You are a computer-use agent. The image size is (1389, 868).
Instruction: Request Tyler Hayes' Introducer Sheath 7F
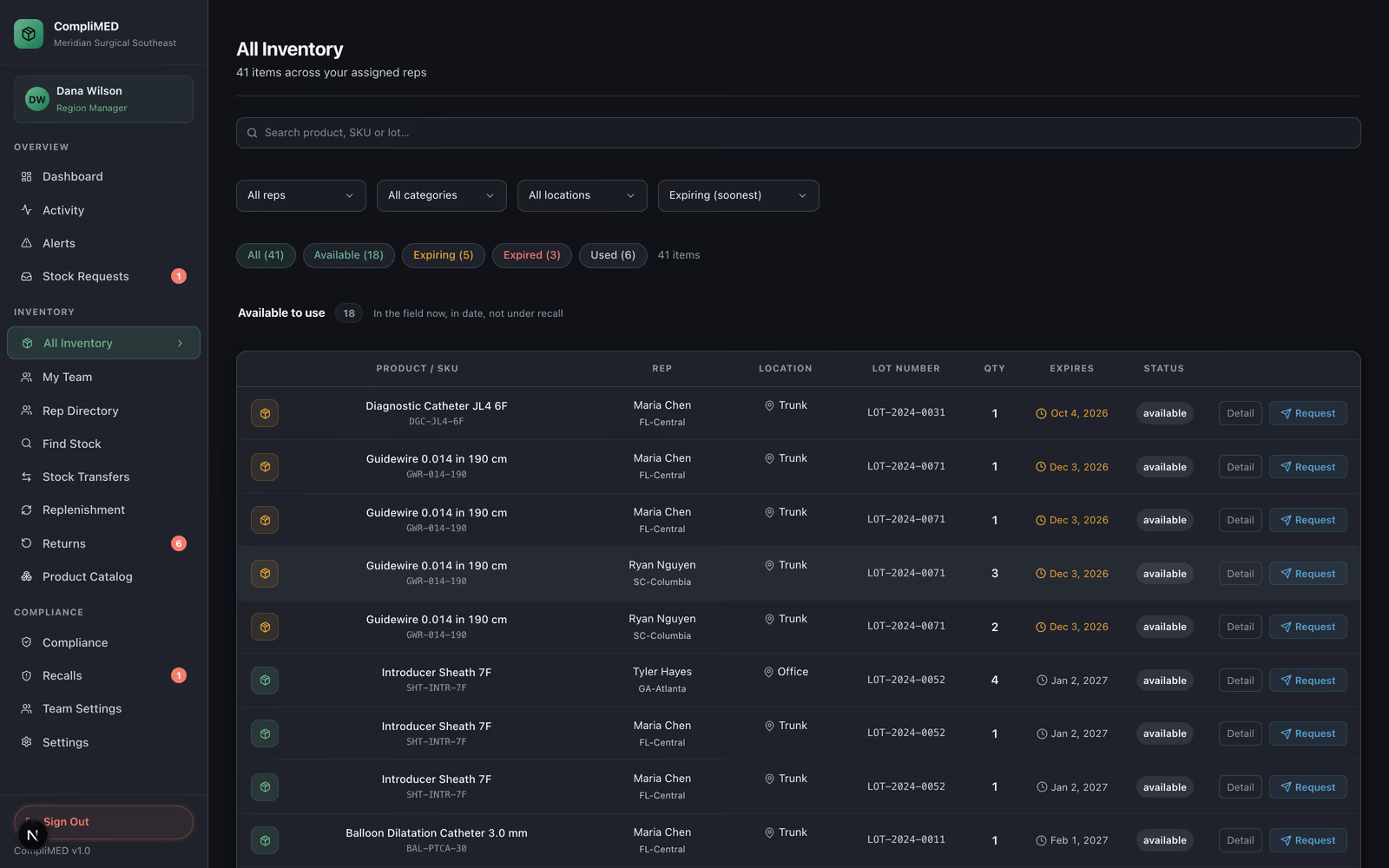1308,681
